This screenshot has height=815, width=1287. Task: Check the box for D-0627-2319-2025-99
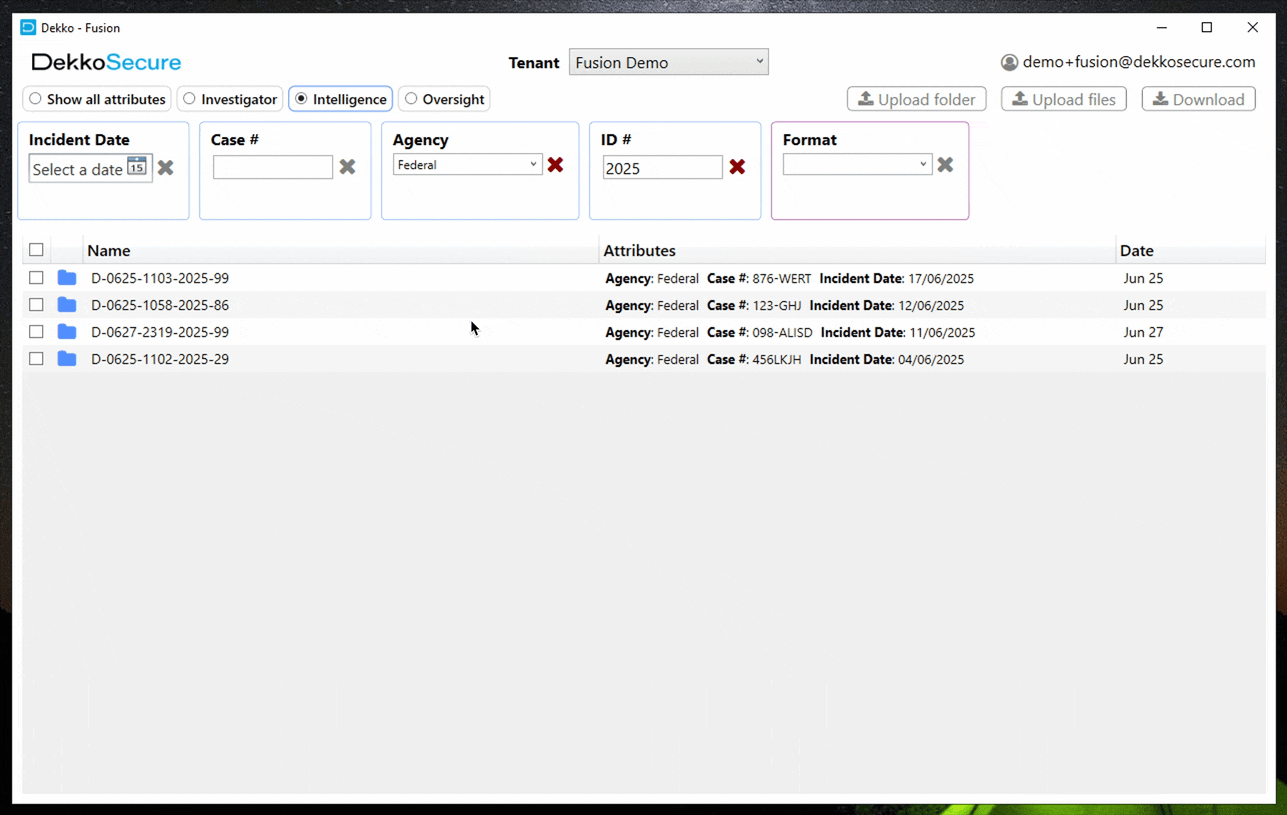[37, 332]
